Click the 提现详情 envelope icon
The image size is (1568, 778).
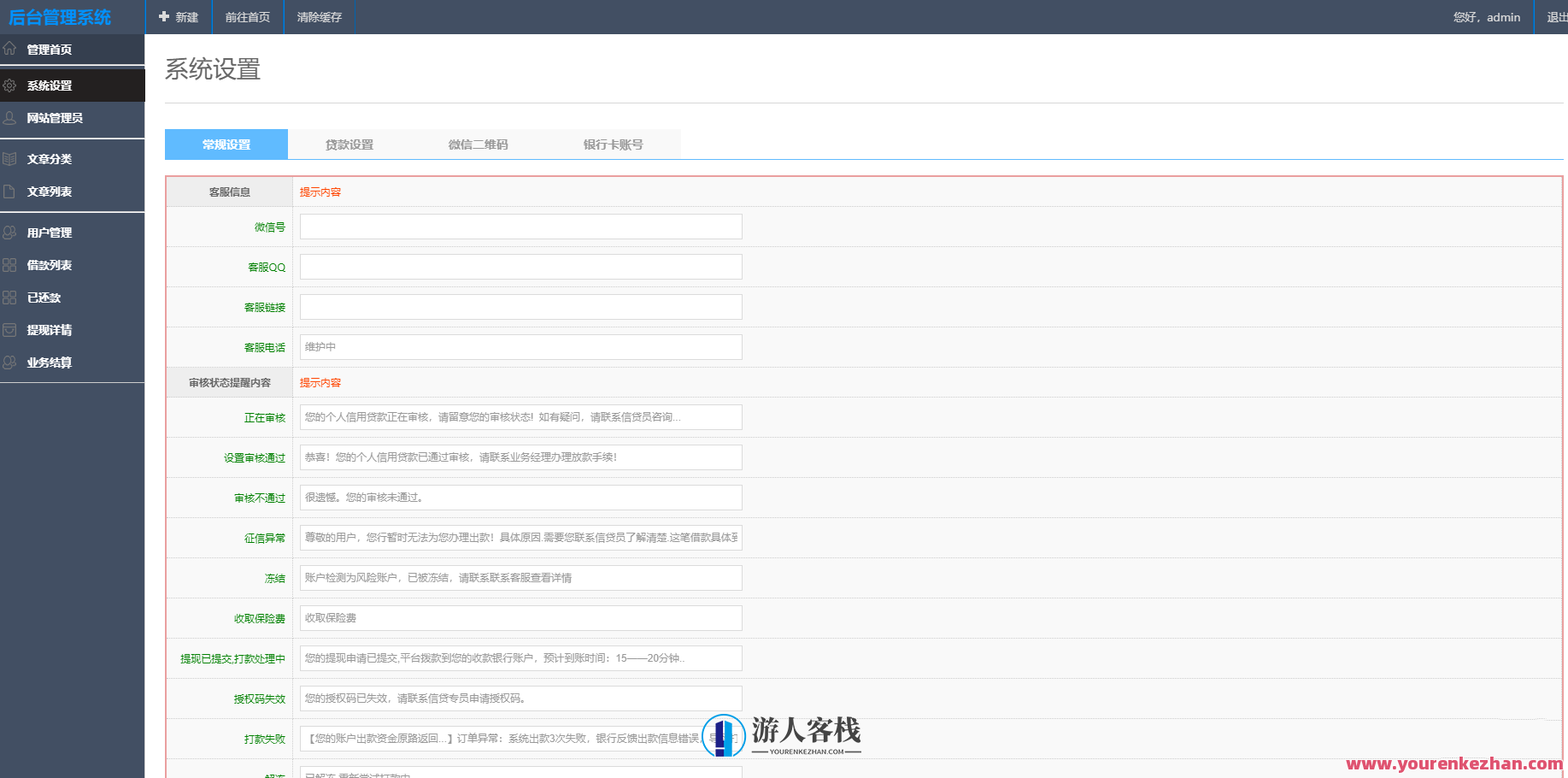point(9,330)
